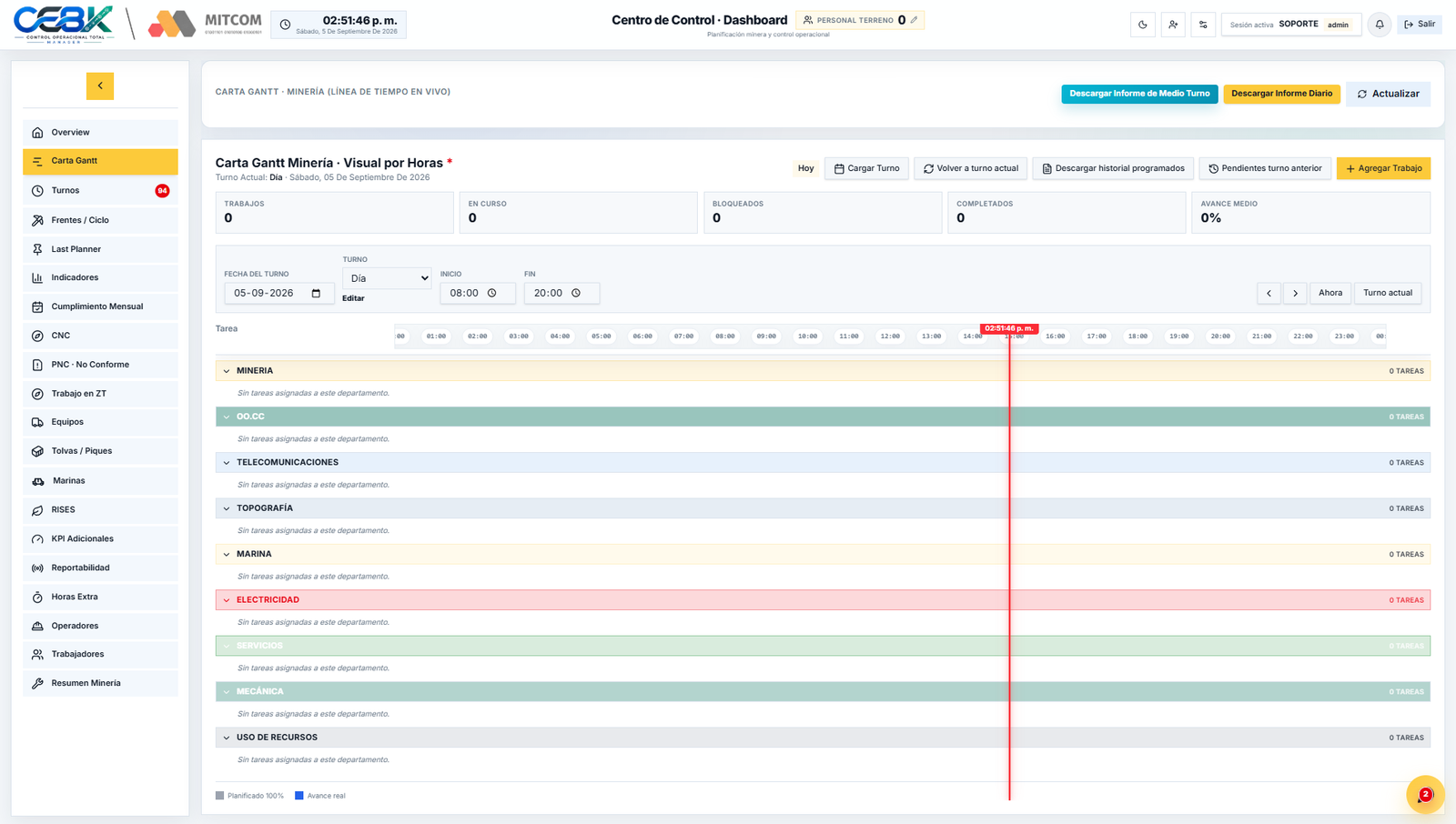Click the PNC · No Conforme document icon

(x=37, y=365)
